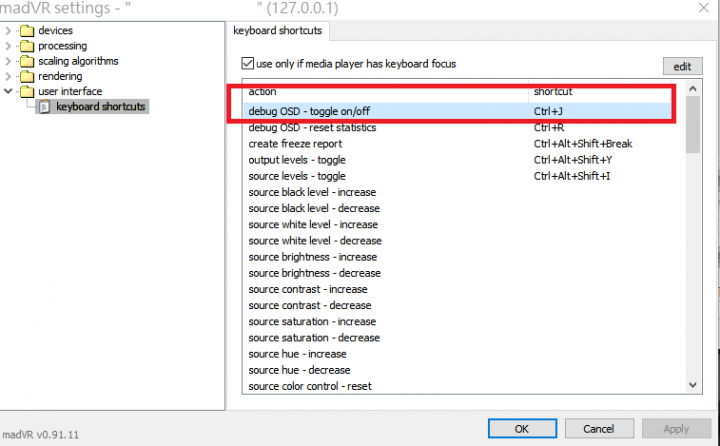Select scaling algorithms in the tree
This screenshot has width=720, height=446.
coord(78,61)
